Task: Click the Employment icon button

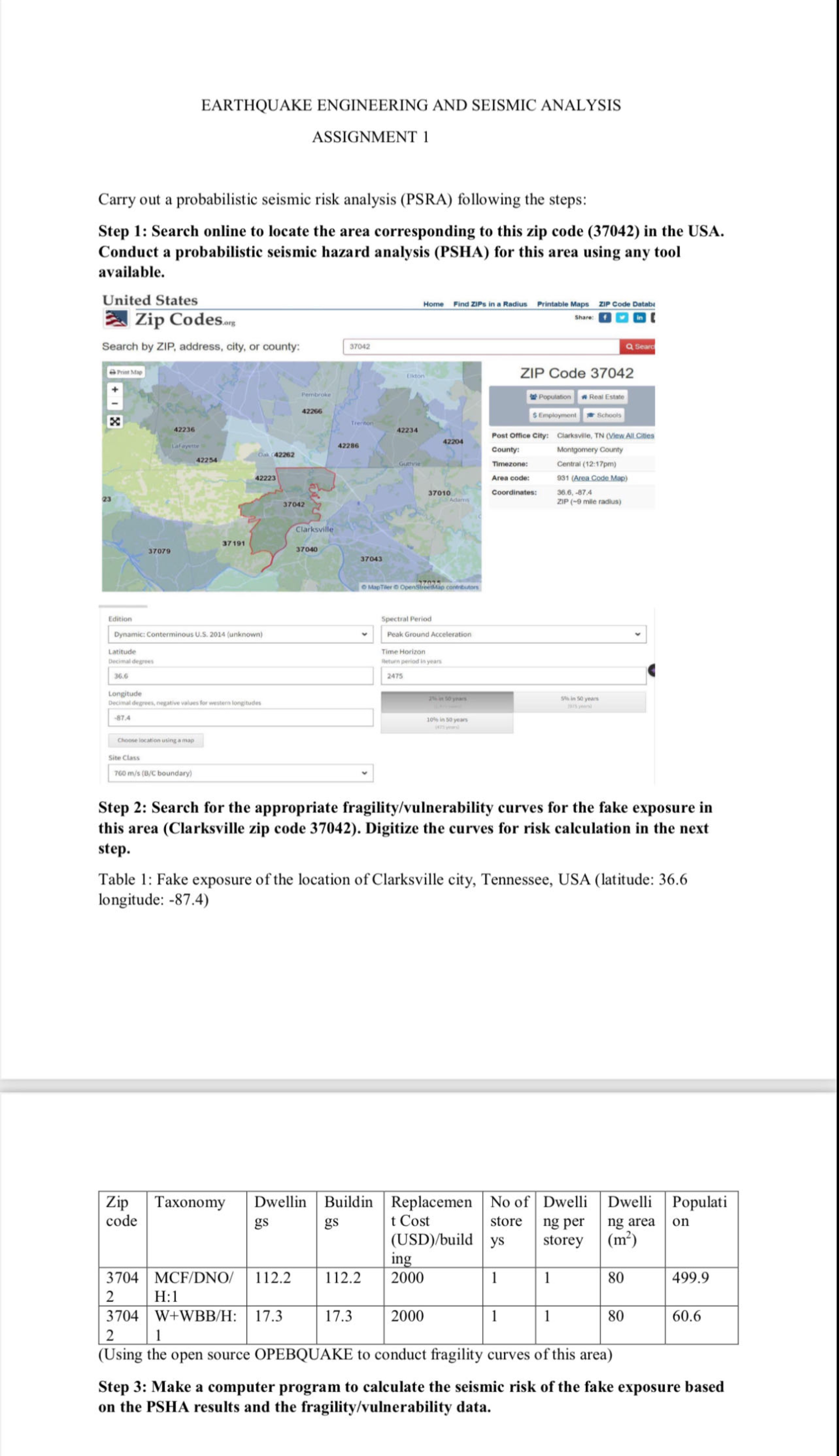Action: [555, 415]
